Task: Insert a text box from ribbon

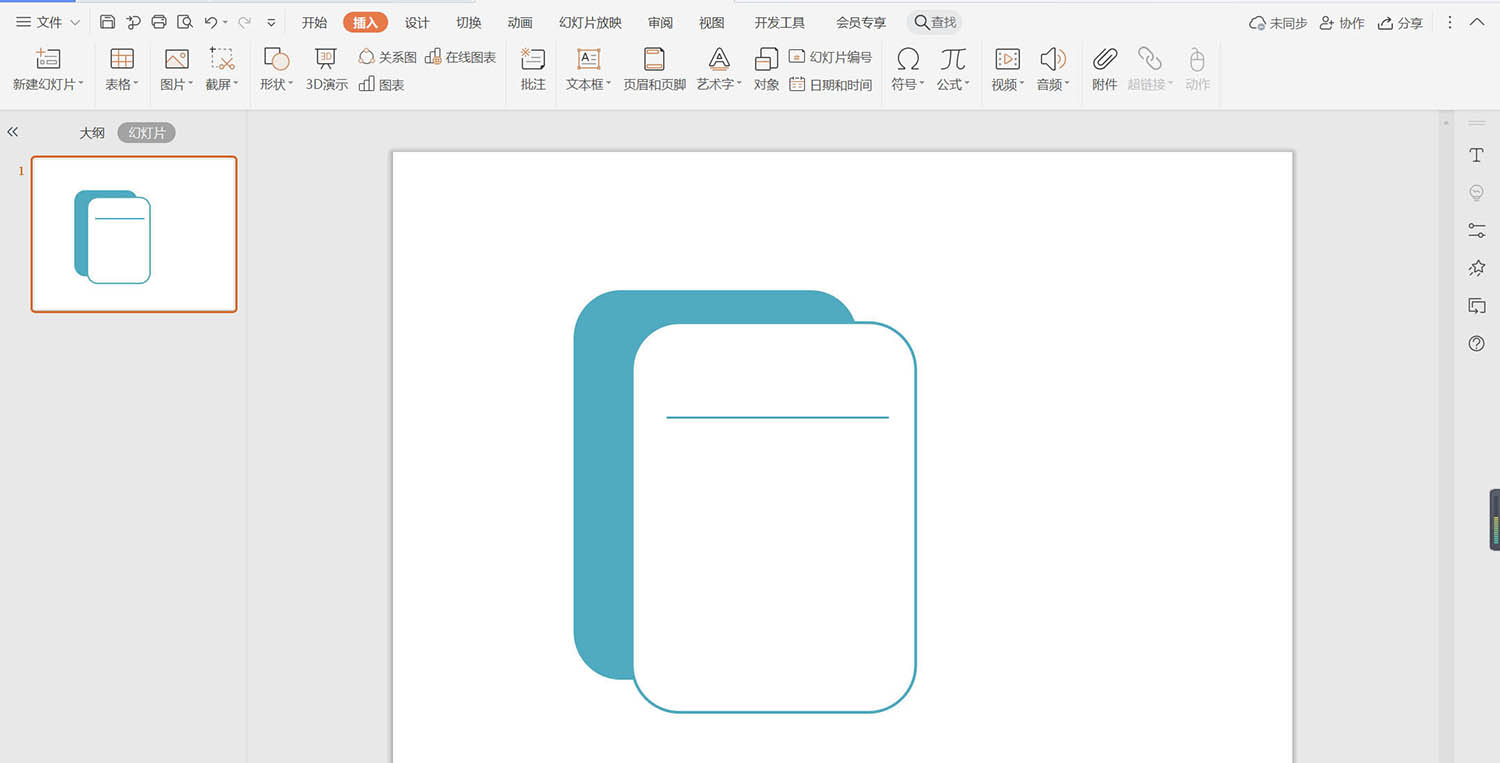Action: tap(588, 60)
